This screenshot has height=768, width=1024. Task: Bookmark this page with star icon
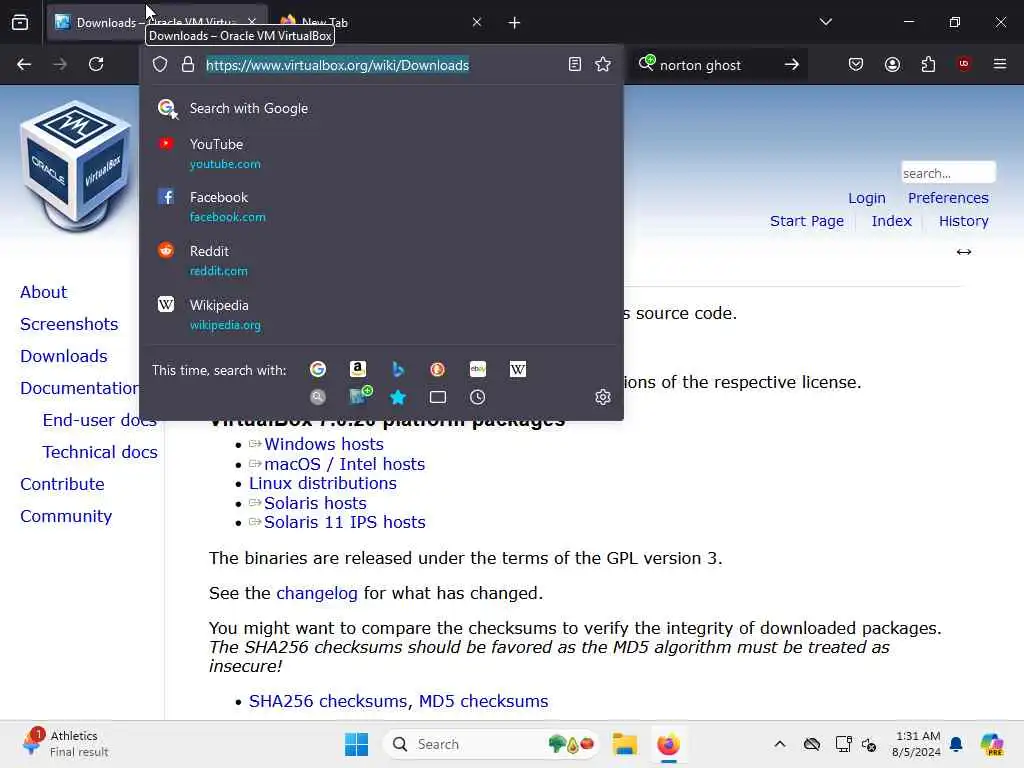pyautogui.click(x=603, y=64)
